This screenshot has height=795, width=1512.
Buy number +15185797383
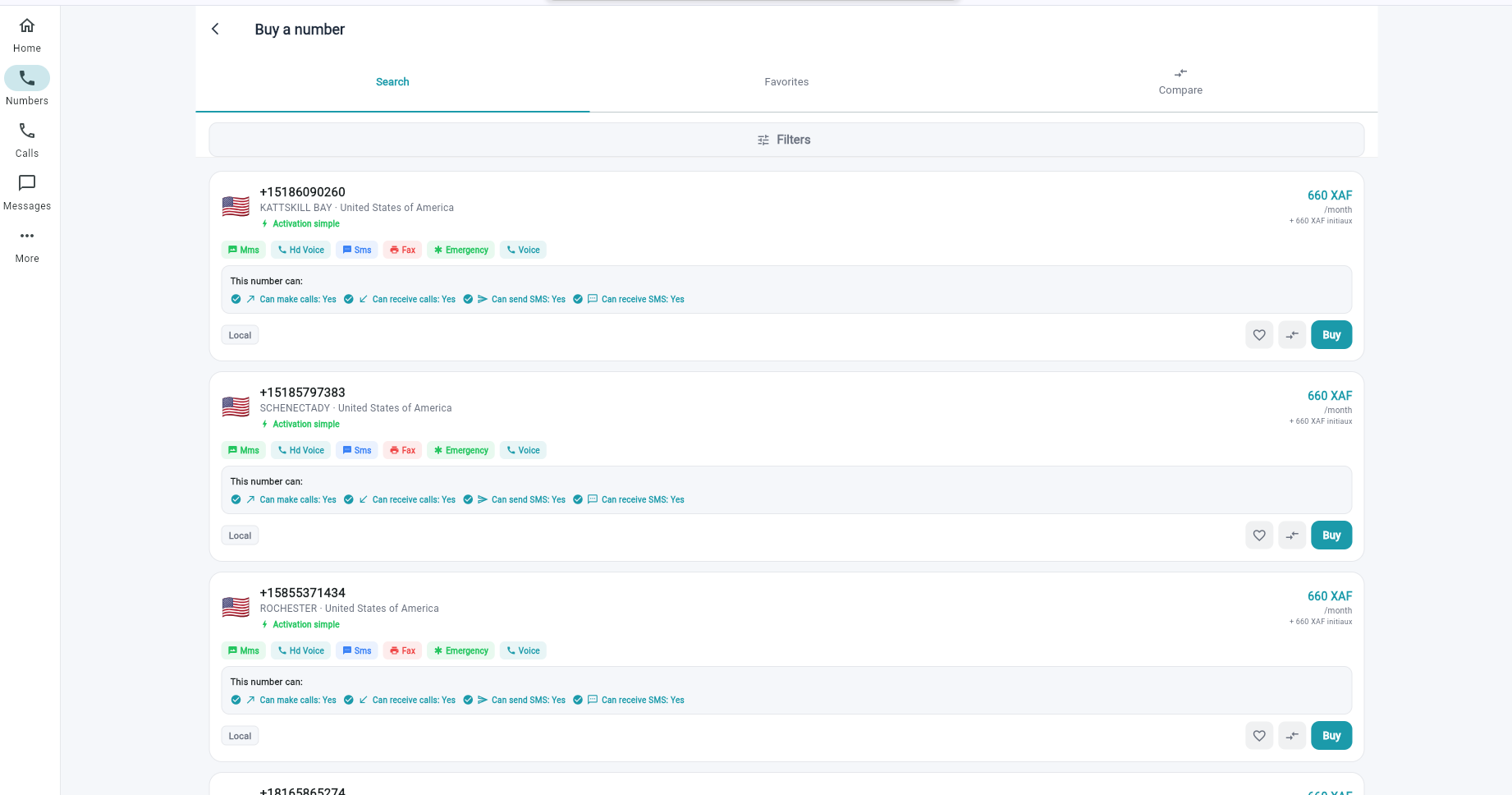coord(1331,535)
